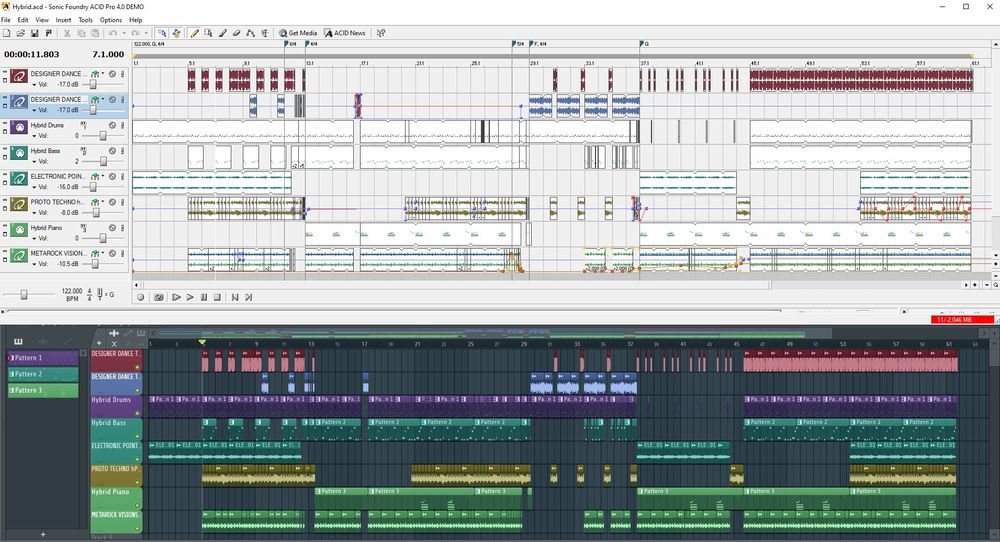This screenshot has height=542, width=1000.
Task: Click the project tempo slider near BPM
Action: coord(24,294)
